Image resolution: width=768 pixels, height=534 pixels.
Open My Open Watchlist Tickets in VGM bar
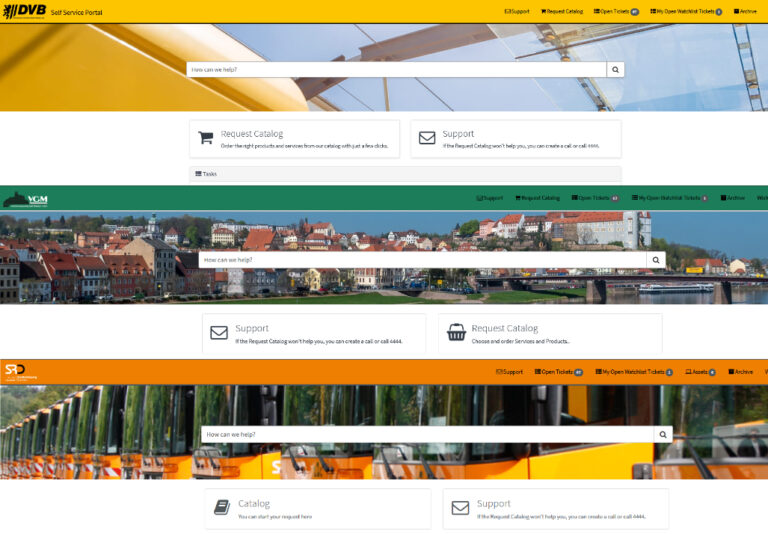tap(670, 198)
